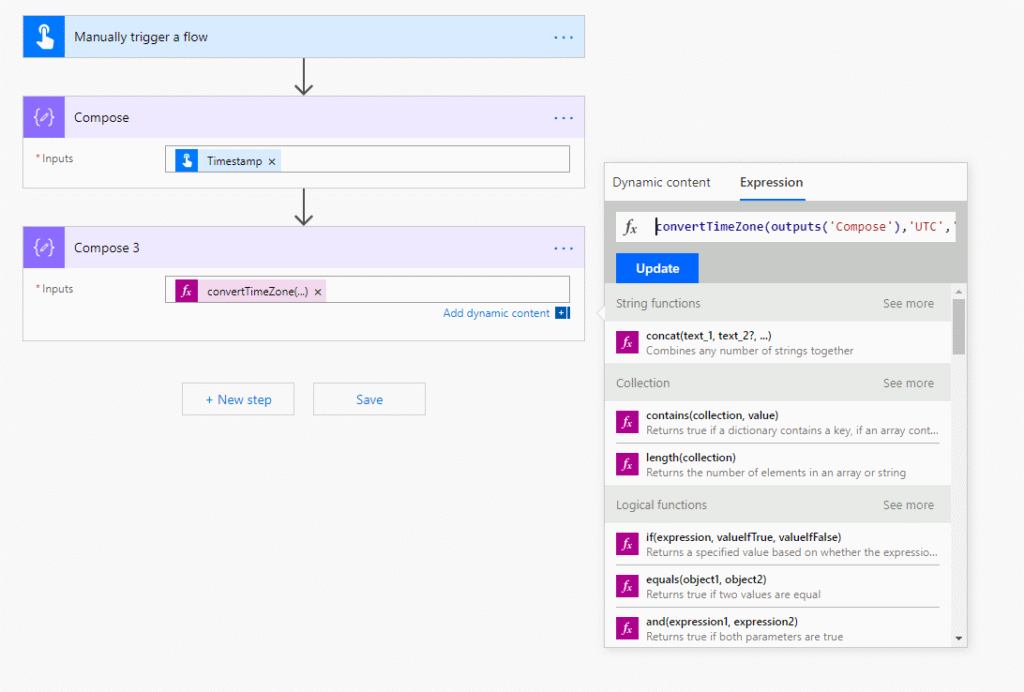Click the concat function fx icon
1024x692 pixels.
627,342
